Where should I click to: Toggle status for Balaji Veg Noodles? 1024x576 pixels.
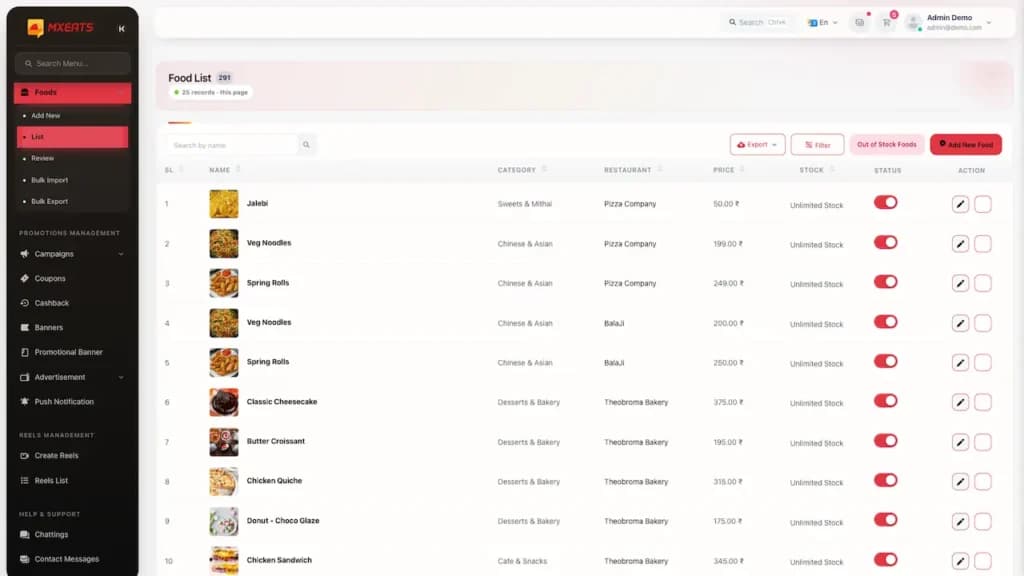tap(886, 321)
